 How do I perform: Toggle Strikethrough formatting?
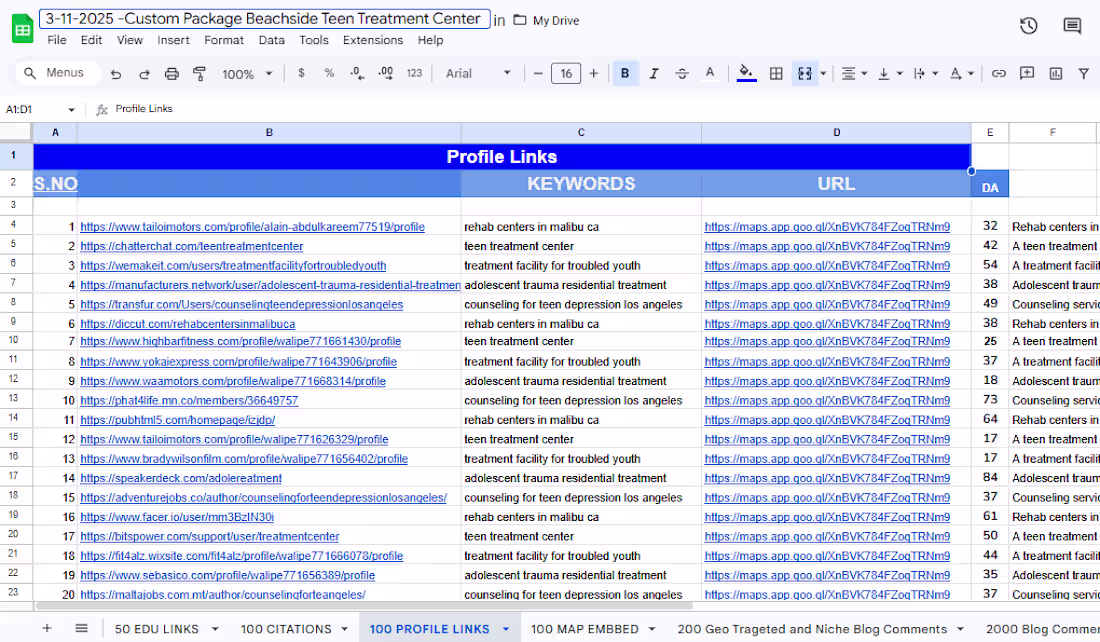coord(681,73)
